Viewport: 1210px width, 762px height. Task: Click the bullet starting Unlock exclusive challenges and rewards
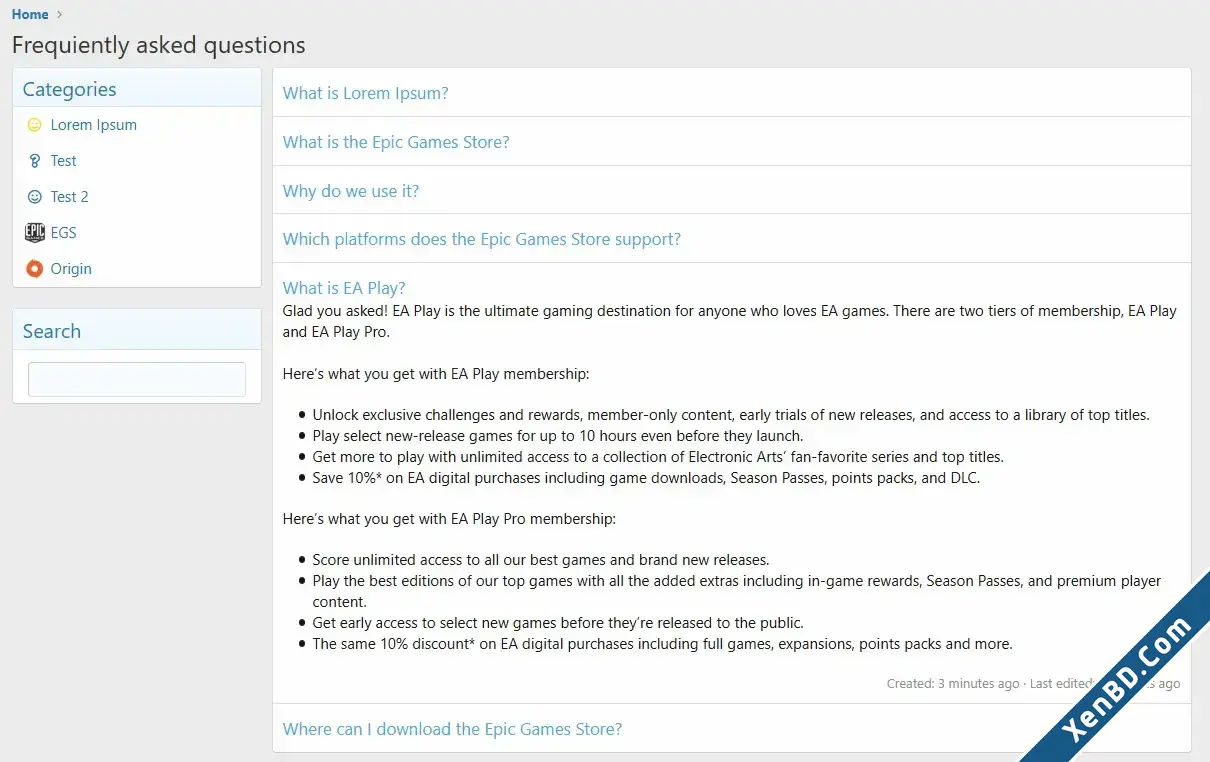[731, 415]
